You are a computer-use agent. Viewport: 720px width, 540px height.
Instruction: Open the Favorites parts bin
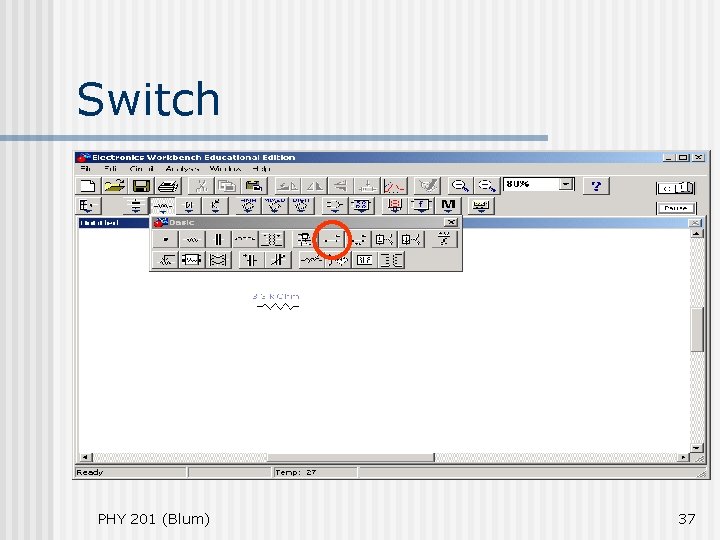(87, 206)
